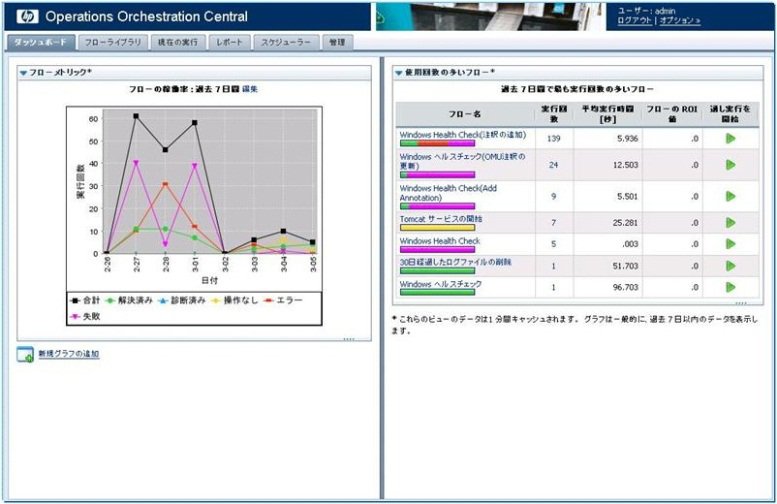Click the total peak point at 2-27
This screenshot has width=777, height=504.
[x=136, y=116]
